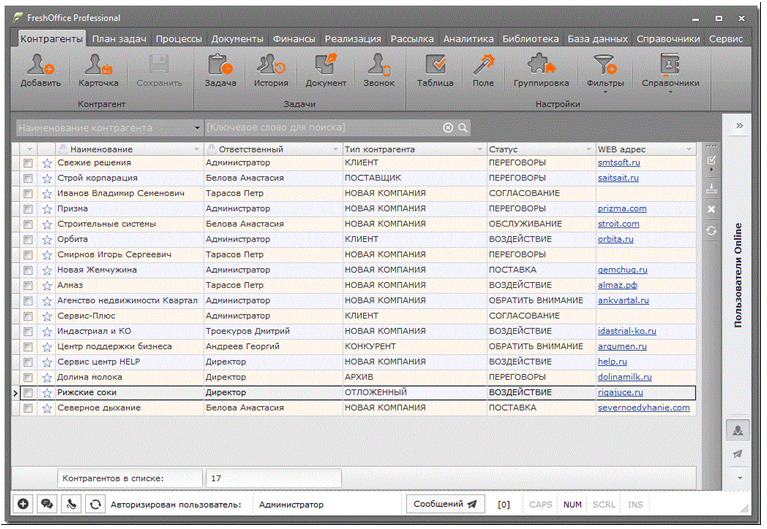Viewport: 767px width, 529px height.
Task: Open the История history icon
Action: pos(271,66)
